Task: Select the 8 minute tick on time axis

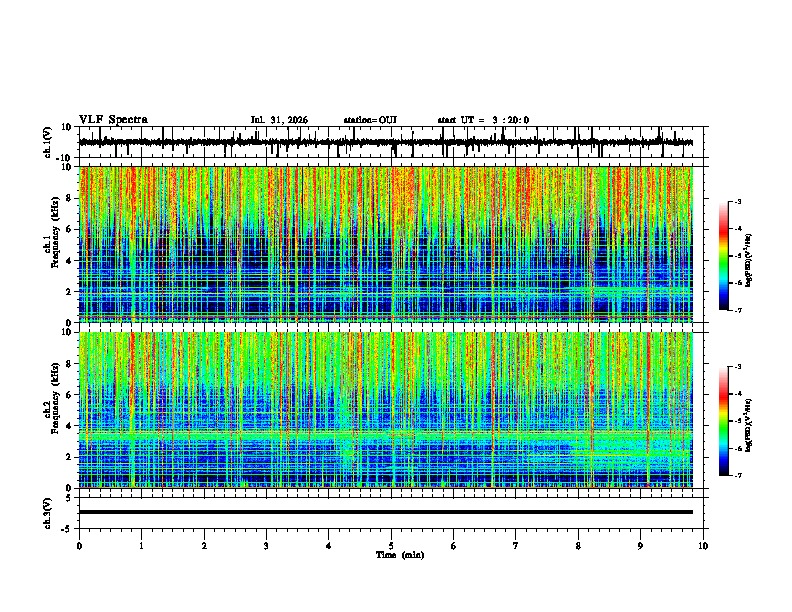Action: point(578,546)
